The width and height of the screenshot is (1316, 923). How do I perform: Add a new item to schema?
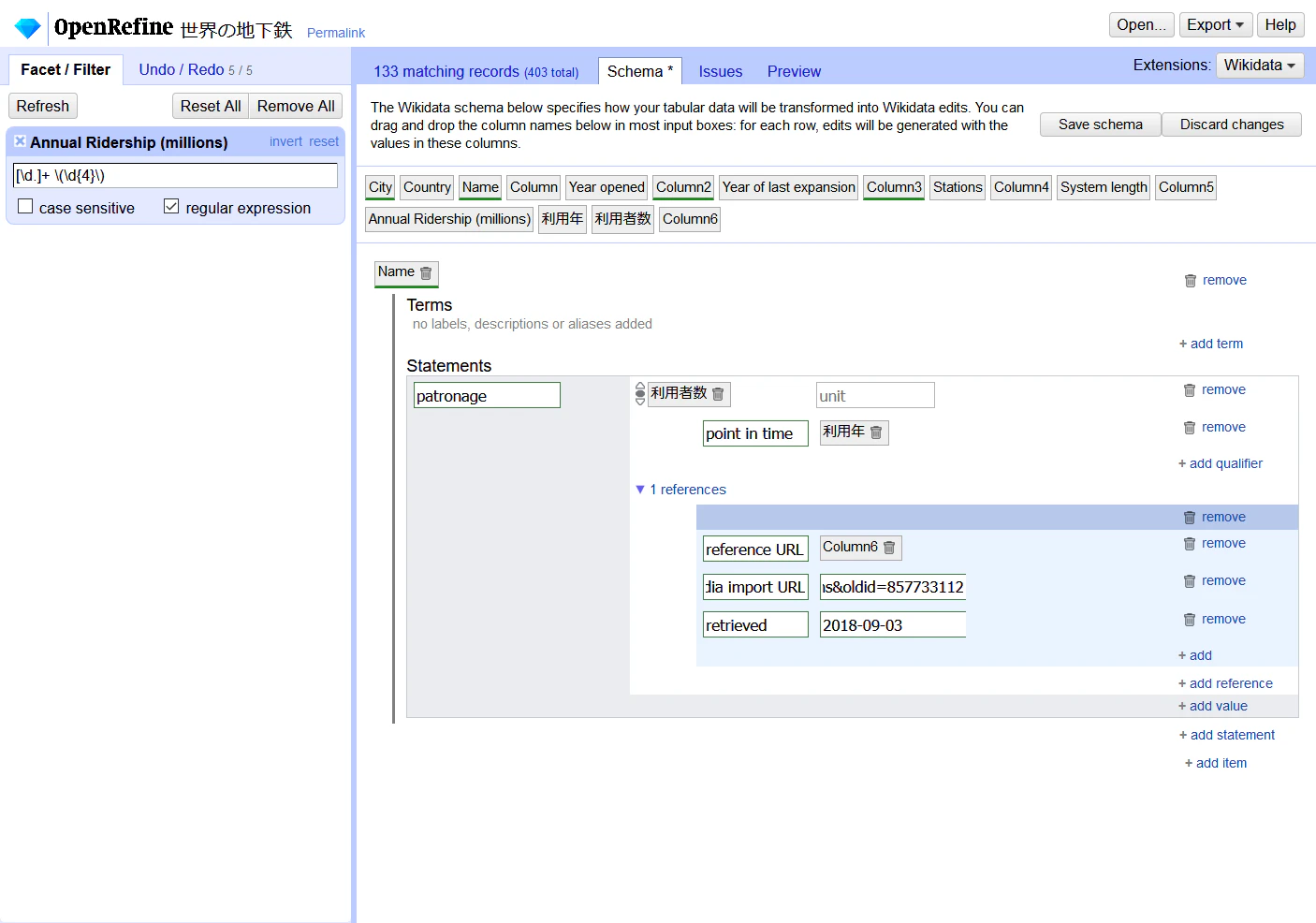1216,763
